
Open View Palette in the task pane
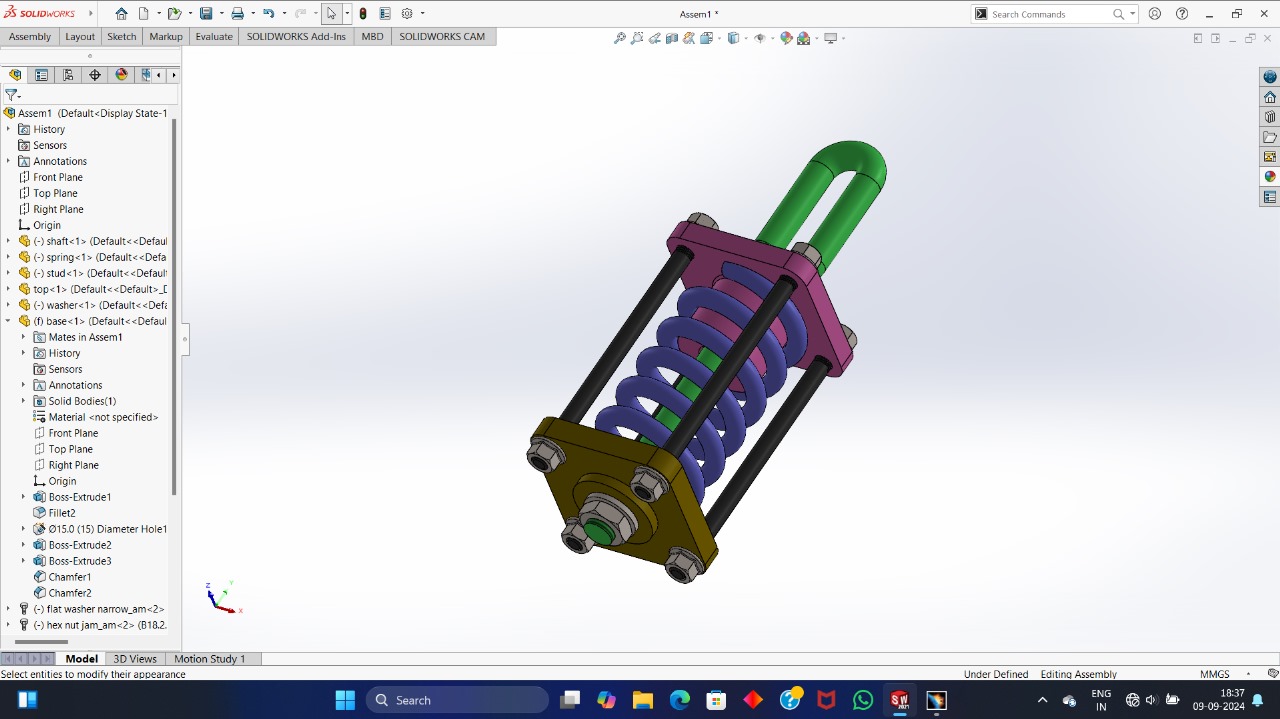tap(1270, 157)
